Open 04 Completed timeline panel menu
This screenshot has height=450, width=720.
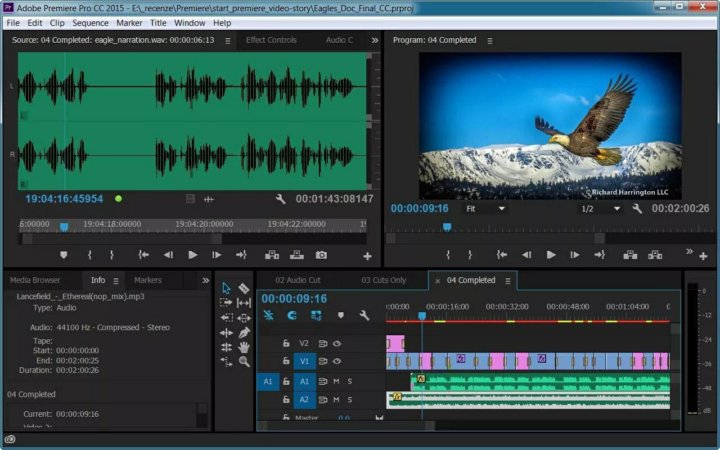tap(508, 281)
